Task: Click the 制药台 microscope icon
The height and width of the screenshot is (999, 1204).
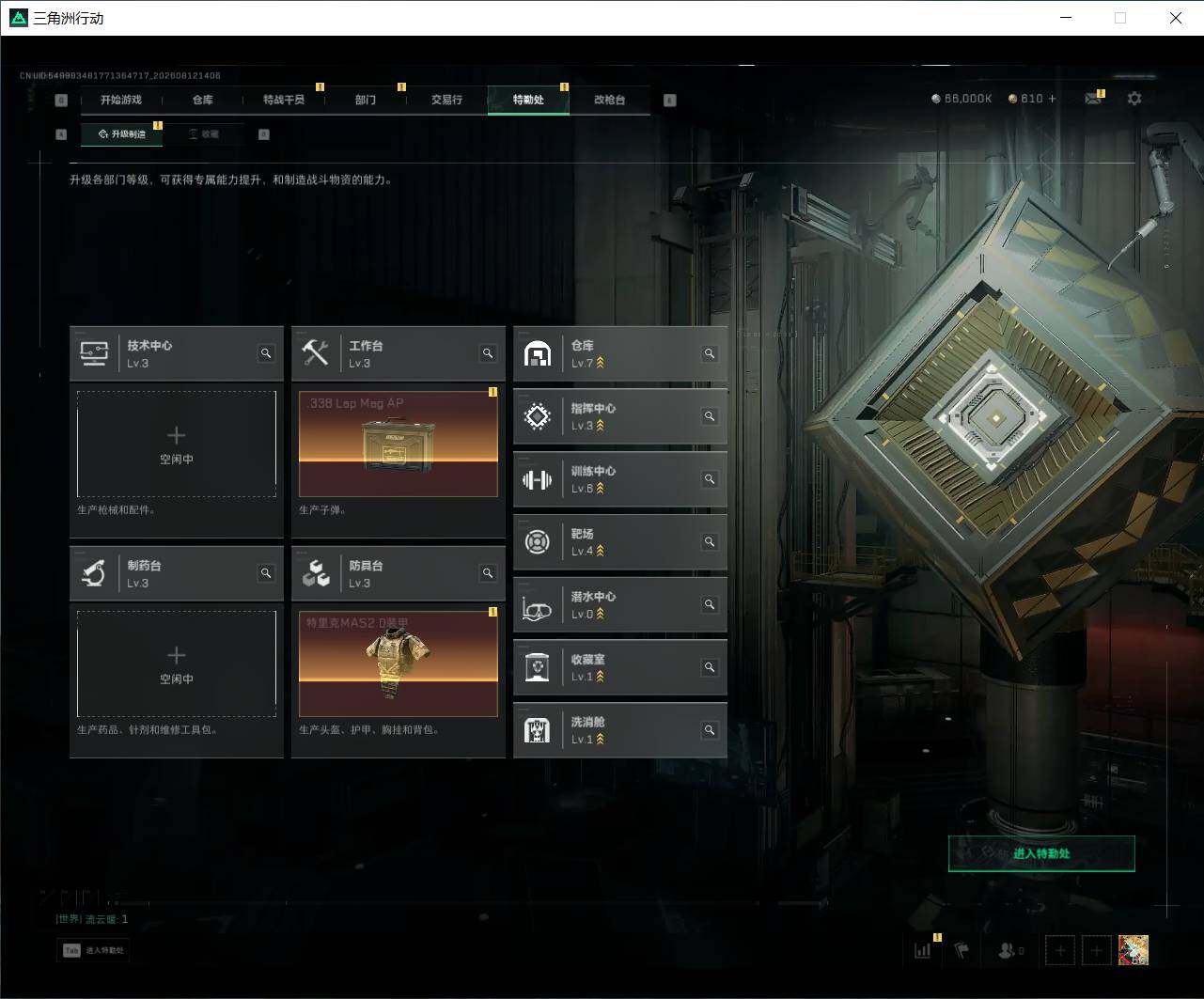Action: click(94, 573)
